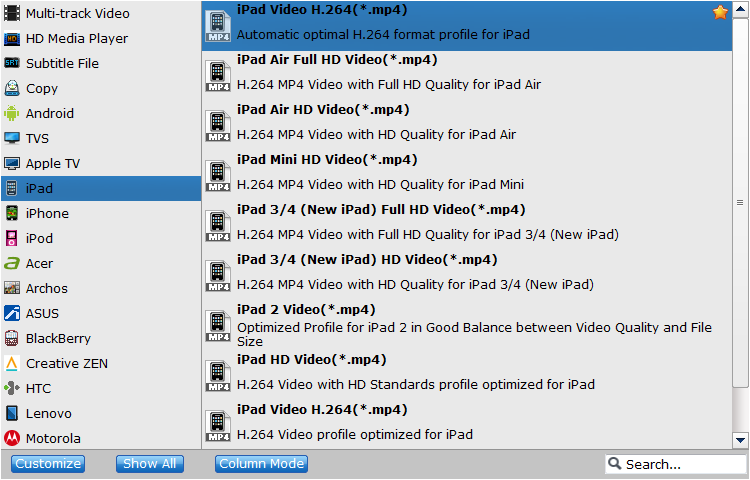This screenshot has width=750, height=480.
Task: Choose iPad Mini HD Video(*.mp4) profile
Action: coord(467,175)
